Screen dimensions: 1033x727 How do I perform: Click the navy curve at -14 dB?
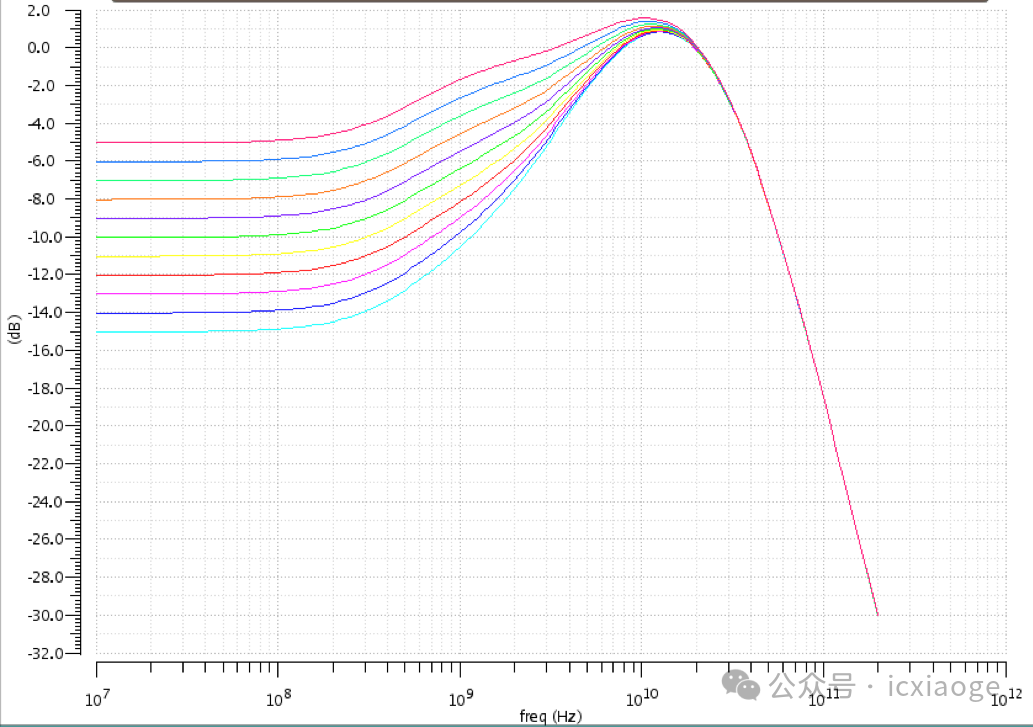[200, 312]
